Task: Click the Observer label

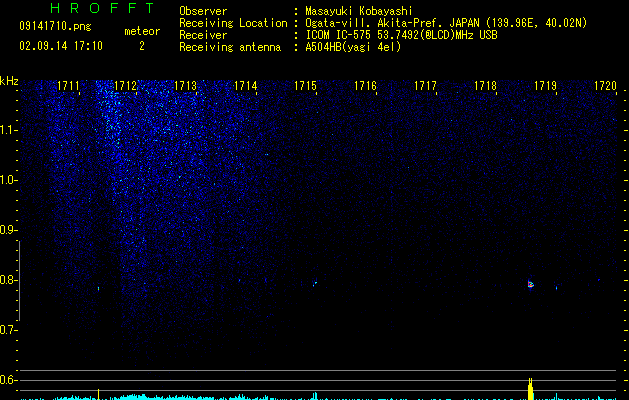Action: point(203,11)
